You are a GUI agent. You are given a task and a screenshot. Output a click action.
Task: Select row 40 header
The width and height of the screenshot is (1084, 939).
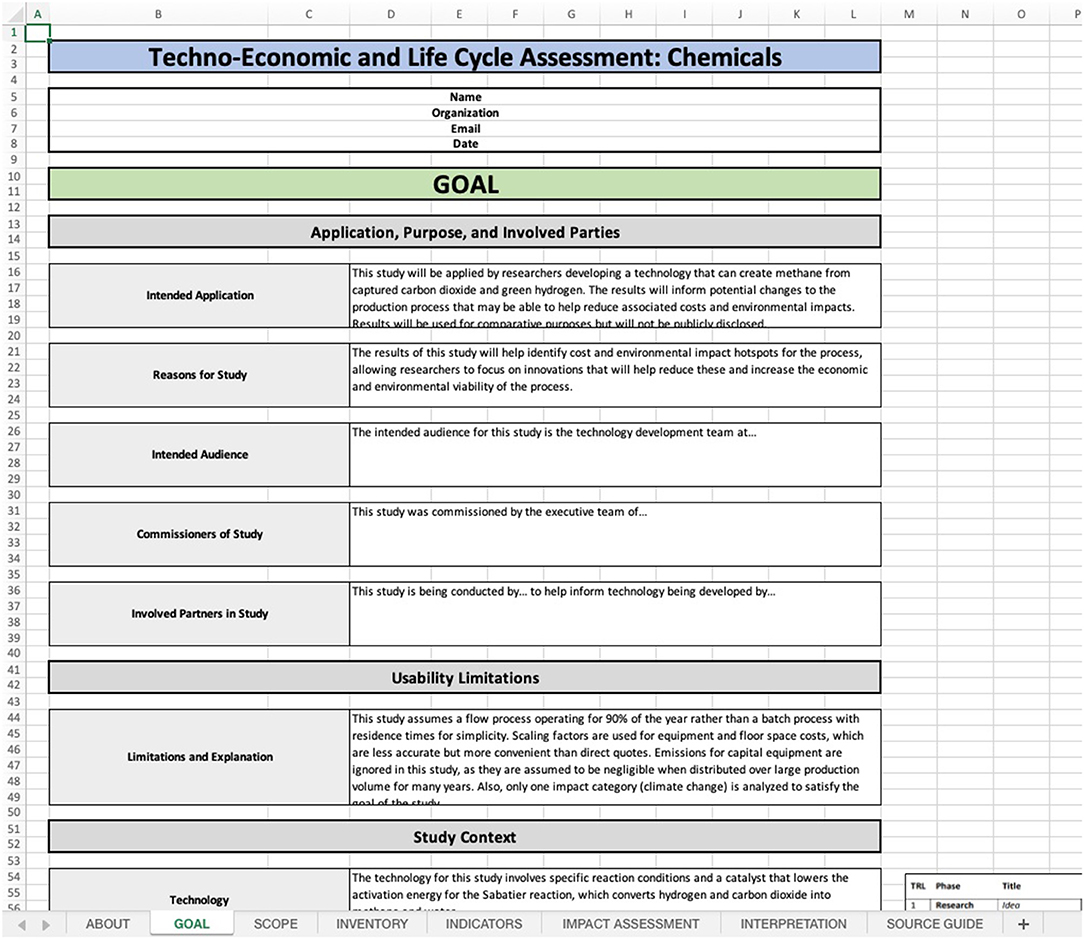(13, 653)
